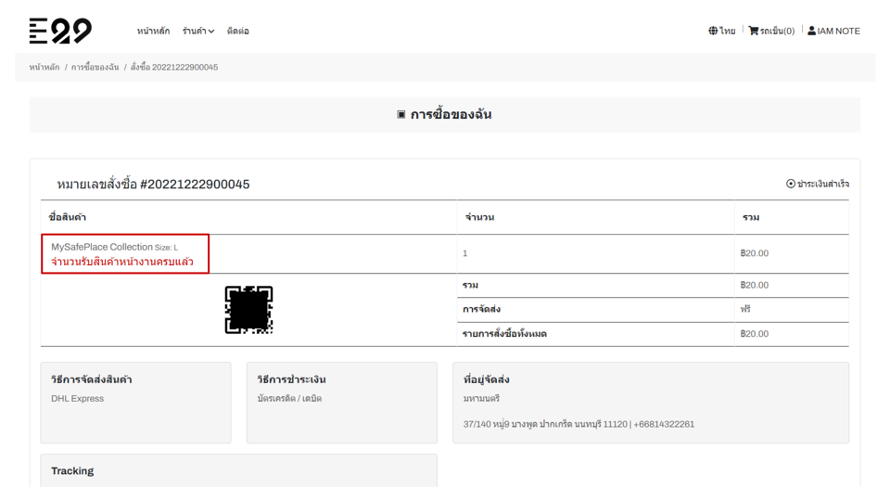Image resolution: width=891 pixels, height=502 pixels.
Task: Click สั่งซื้อ 20221222900045 breadcrumb
Action: [174, 67]
